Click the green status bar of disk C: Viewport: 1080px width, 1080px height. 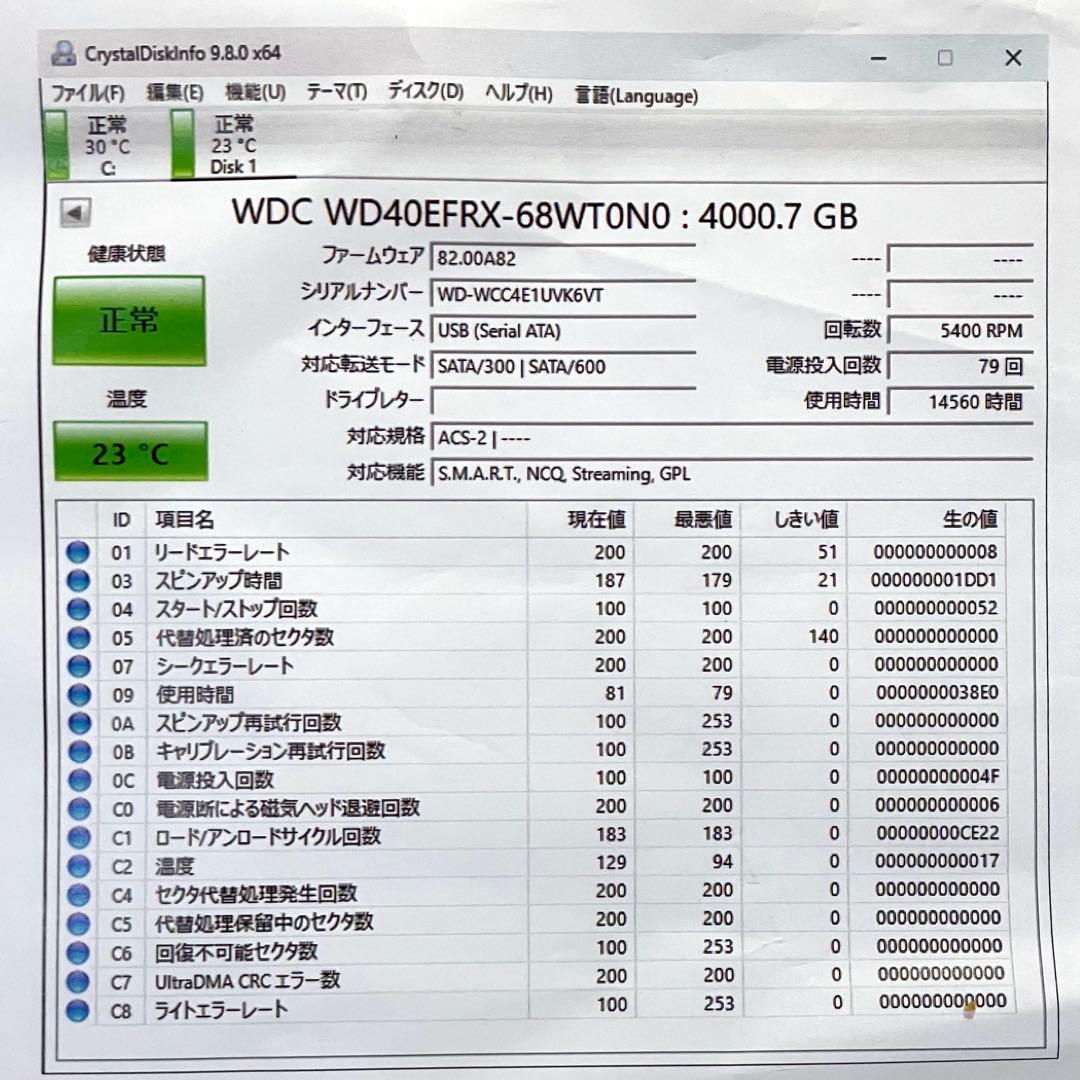pos(55,145)
